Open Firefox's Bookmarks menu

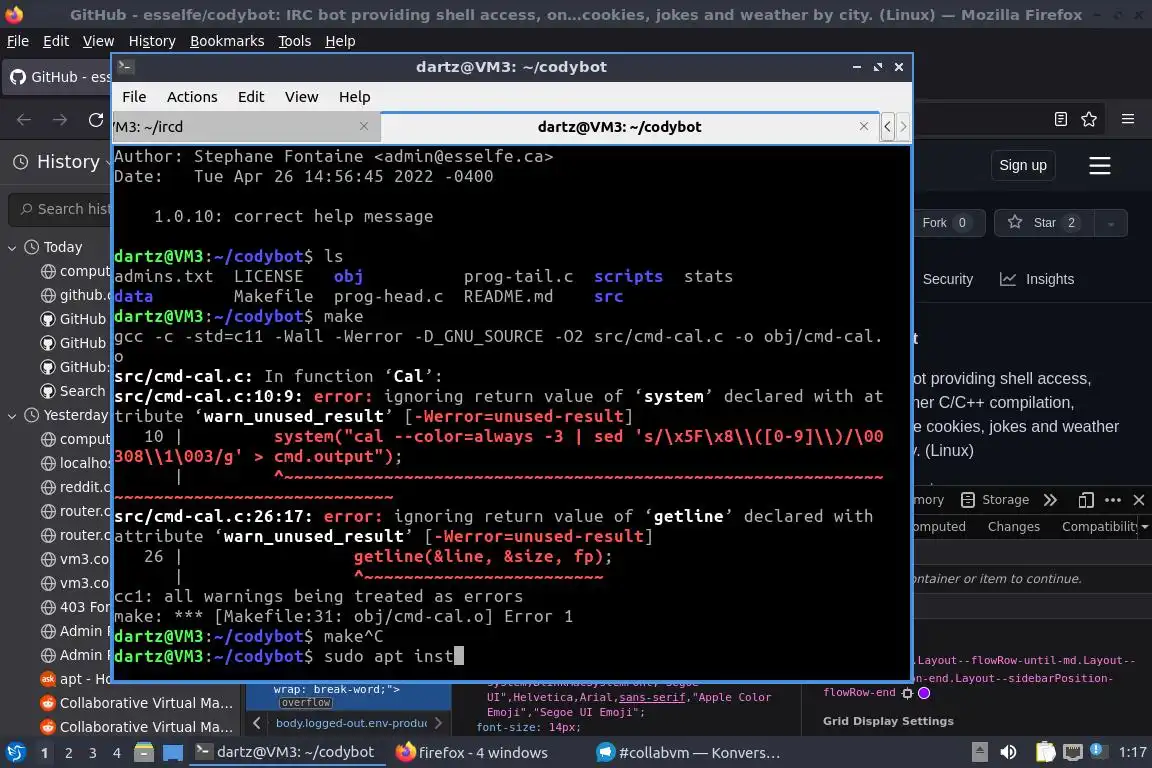click(x=227, y=41)
